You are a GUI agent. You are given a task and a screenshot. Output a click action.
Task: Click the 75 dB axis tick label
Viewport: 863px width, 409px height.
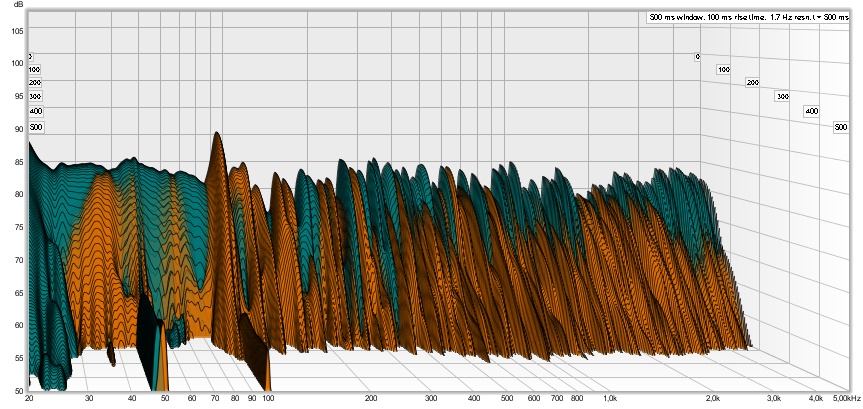[19, 227]
